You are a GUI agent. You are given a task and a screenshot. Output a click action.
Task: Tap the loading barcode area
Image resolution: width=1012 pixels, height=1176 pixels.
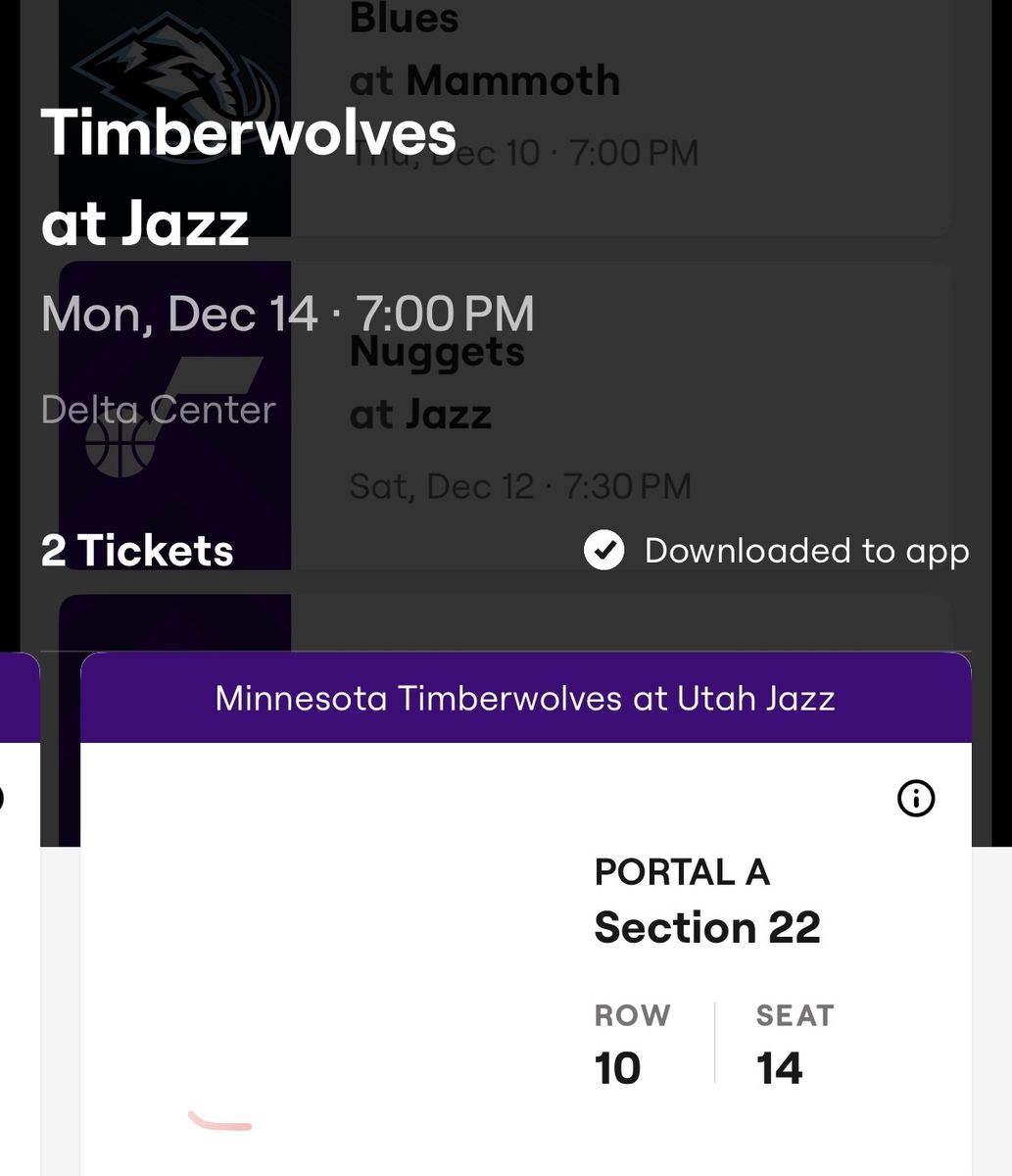(x=220, y=1120)
